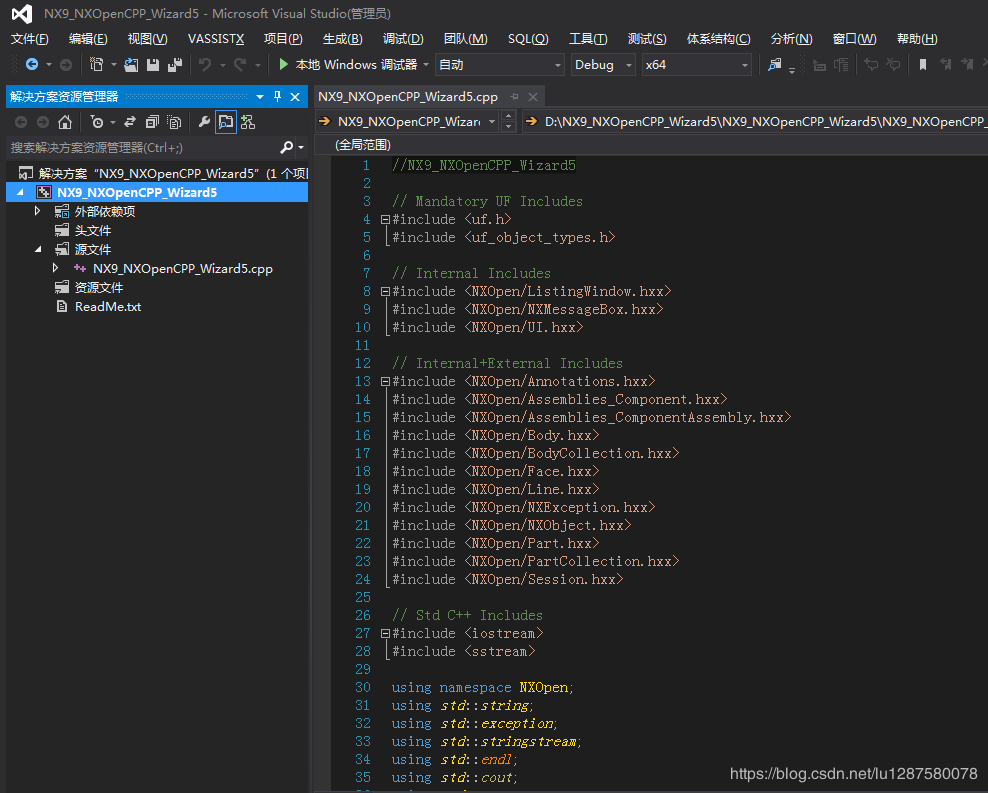
Task: Toggle Show All Files in Solution Explorer
Action: (x=173, y=122)
